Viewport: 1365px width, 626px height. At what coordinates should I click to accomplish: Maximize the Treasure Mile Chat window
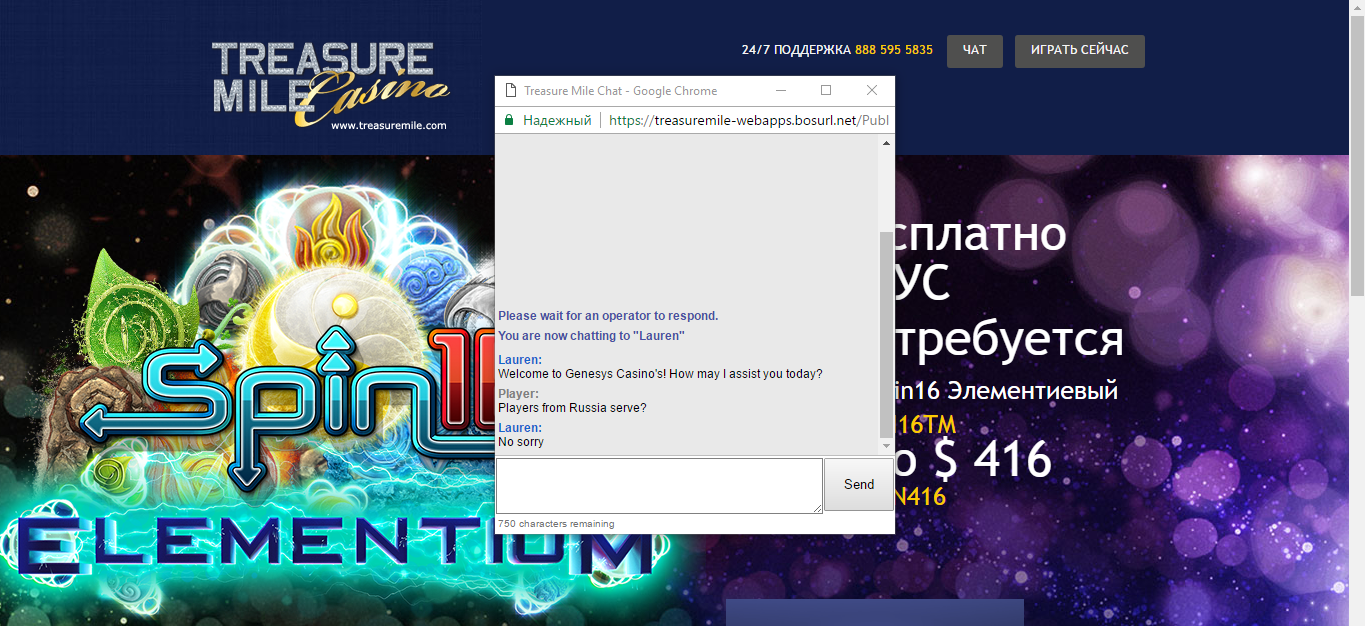click(826, 90)
